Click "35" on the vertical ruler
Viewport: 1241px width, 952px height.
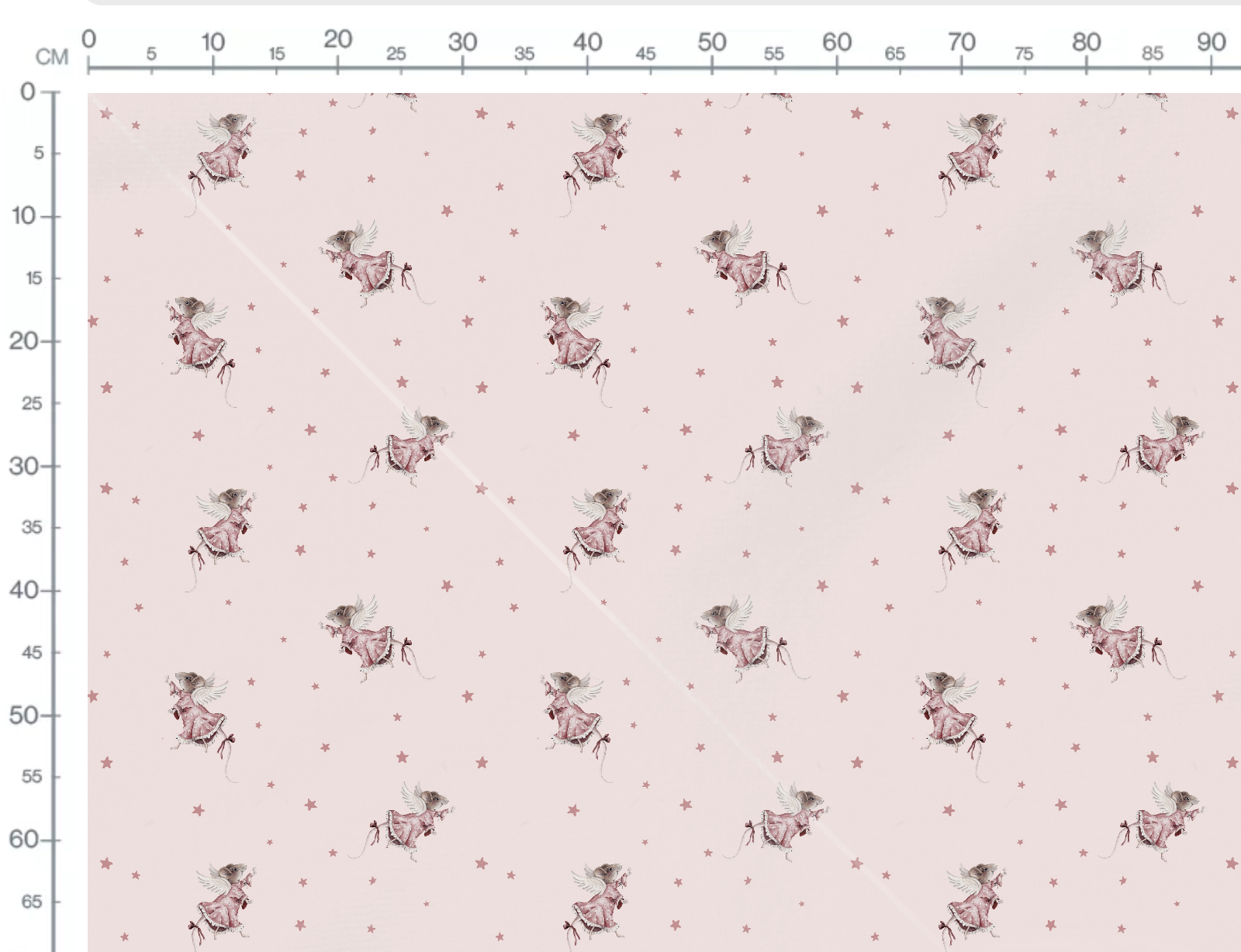31,527
